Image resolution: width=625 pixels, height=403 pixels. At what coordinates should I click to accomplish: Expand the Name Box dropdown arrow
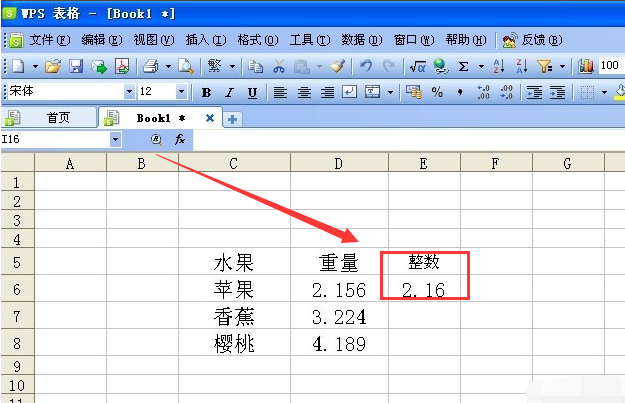pos(116,140)
